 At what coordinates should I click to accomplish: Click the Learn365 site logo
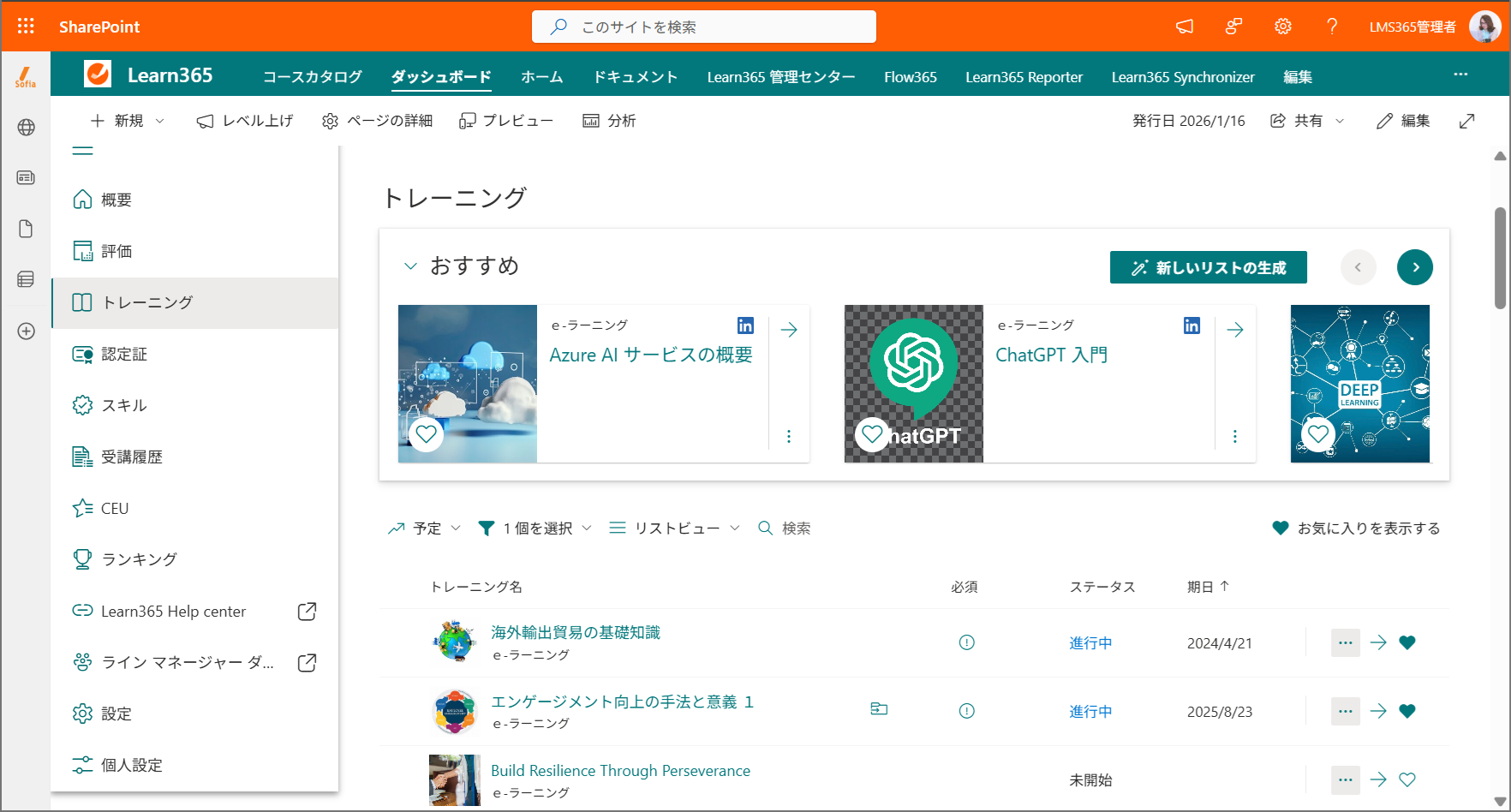tap(98, 75)
